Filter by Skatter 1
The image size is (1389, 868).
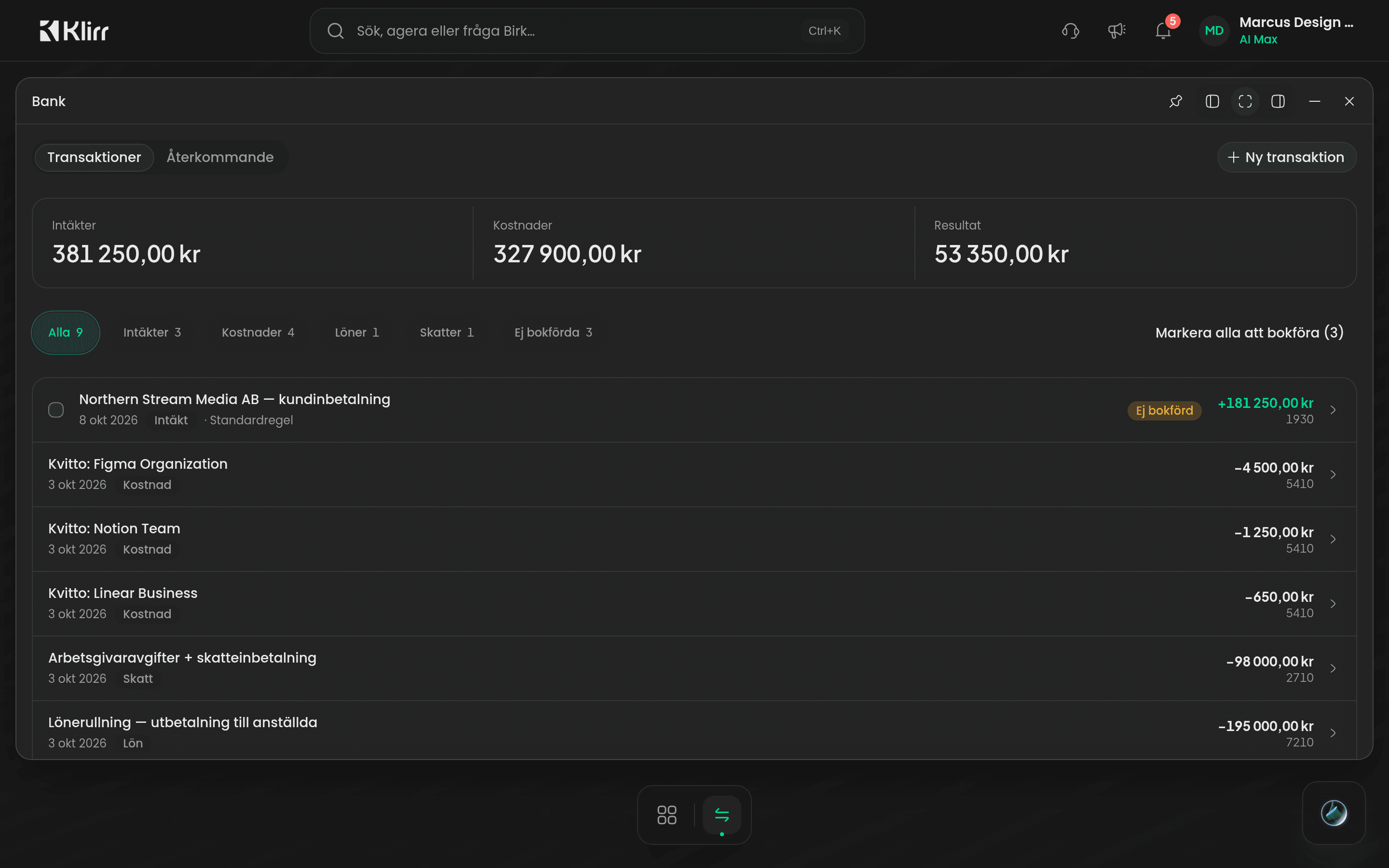(x=447, y=332)
